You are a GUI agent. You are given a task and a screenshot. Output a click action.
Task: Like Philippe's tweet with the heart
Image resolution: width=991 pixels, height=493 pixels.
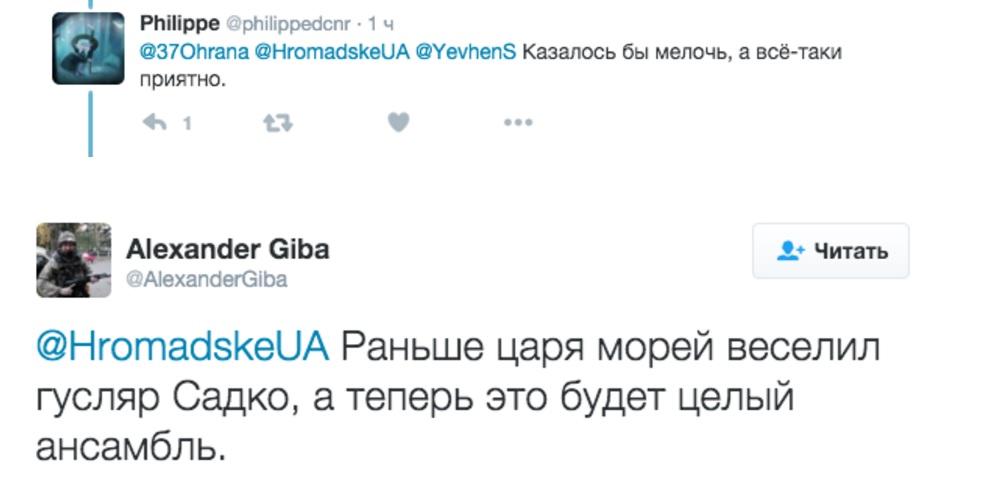[x=398, y=122]
